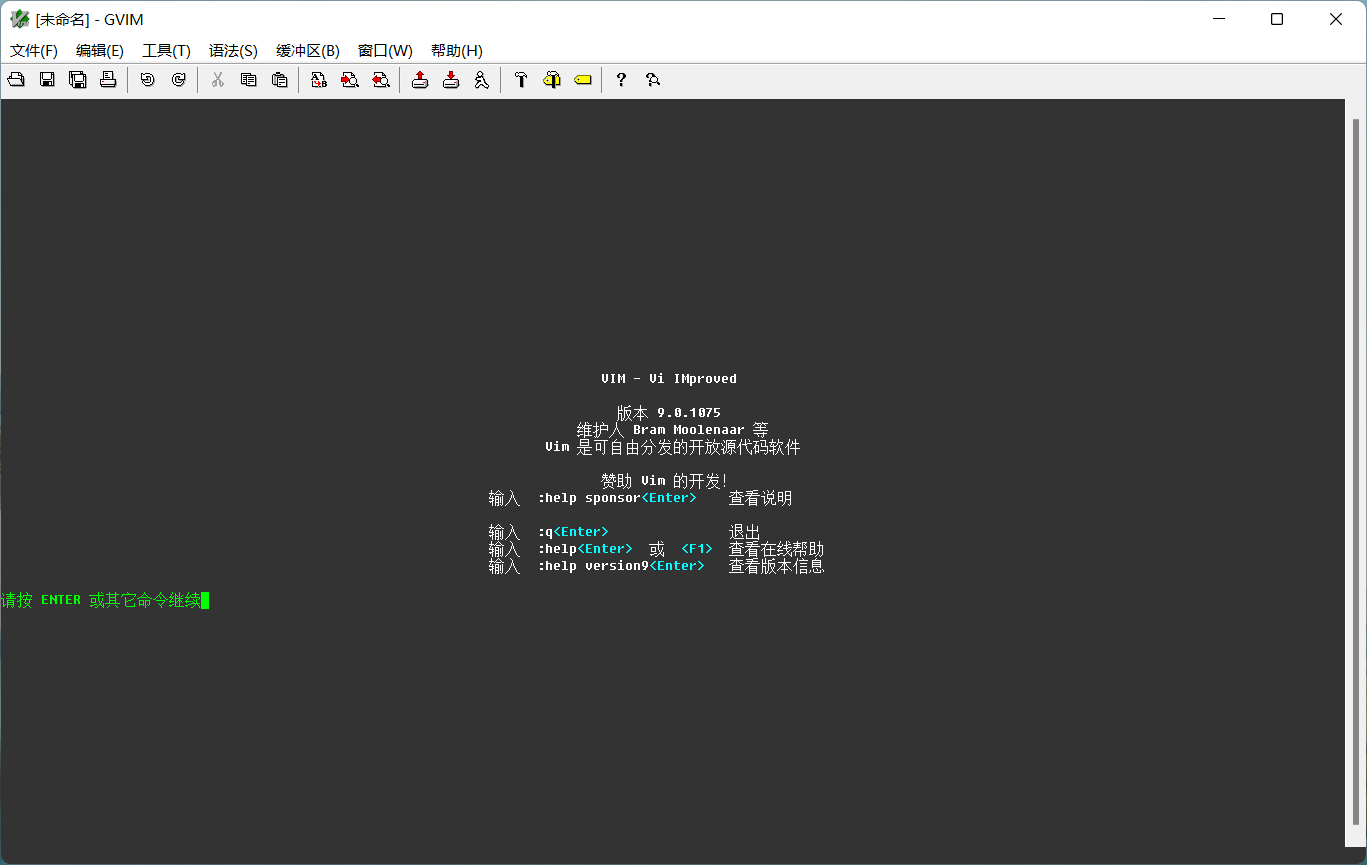Screen dimensions: 1367x865
Task: Click the 'VIM - Vi IMproved' heading text
Action: coord(669,379)
